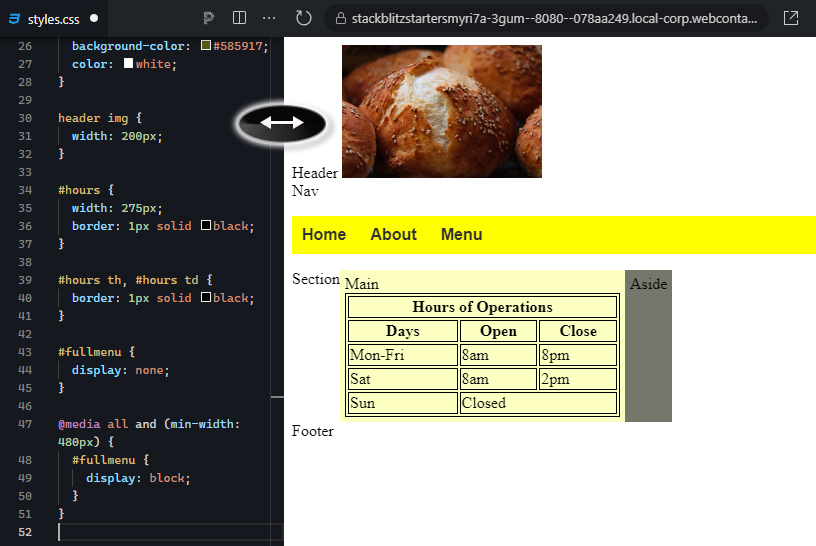Click the 'header img {' selector text

pos(99,118)
